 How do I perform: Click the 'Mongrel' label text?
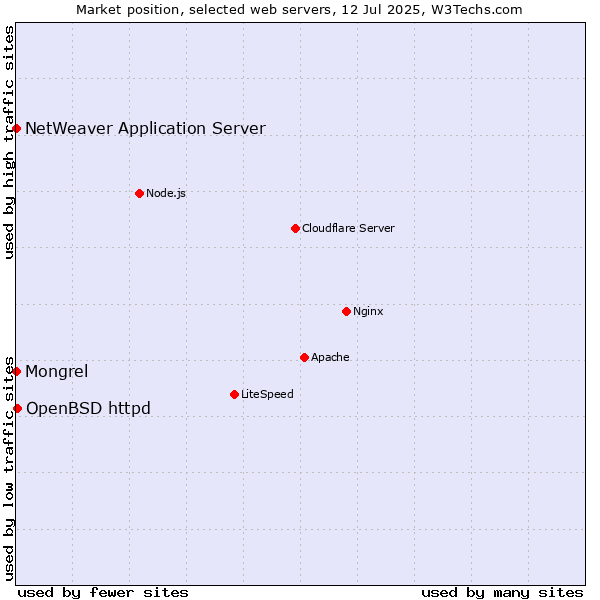pos(57,372)
